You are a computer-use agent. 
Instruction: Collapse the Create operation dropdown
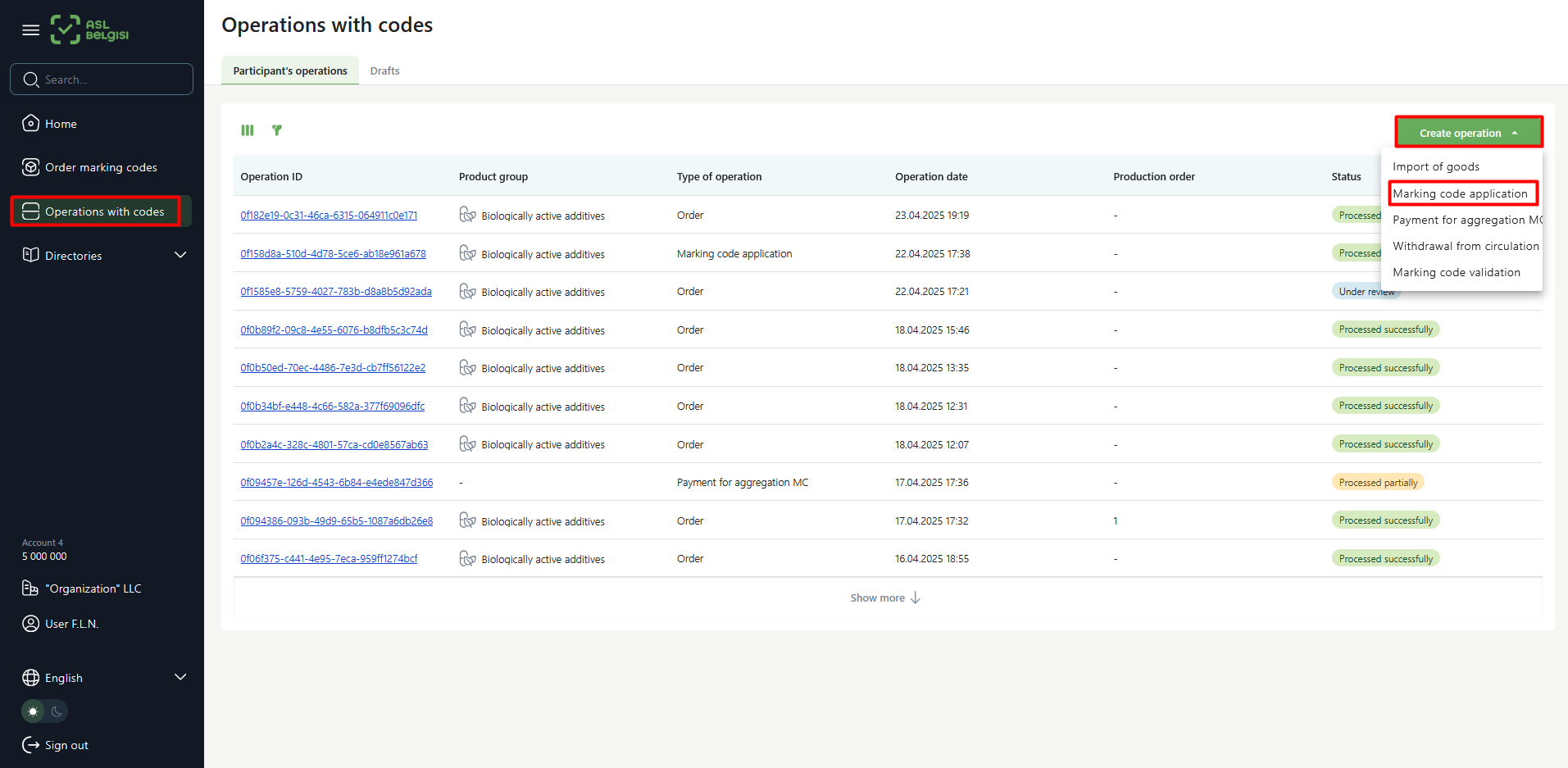1469,133
